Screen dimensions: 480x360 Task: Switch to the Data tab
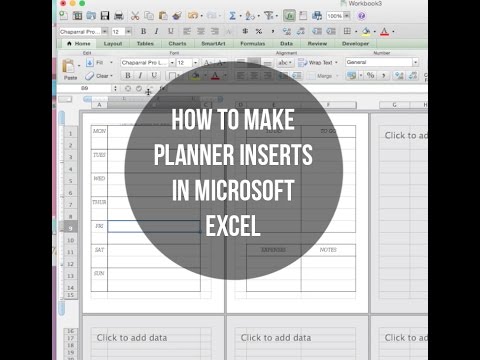click(286, 44)
